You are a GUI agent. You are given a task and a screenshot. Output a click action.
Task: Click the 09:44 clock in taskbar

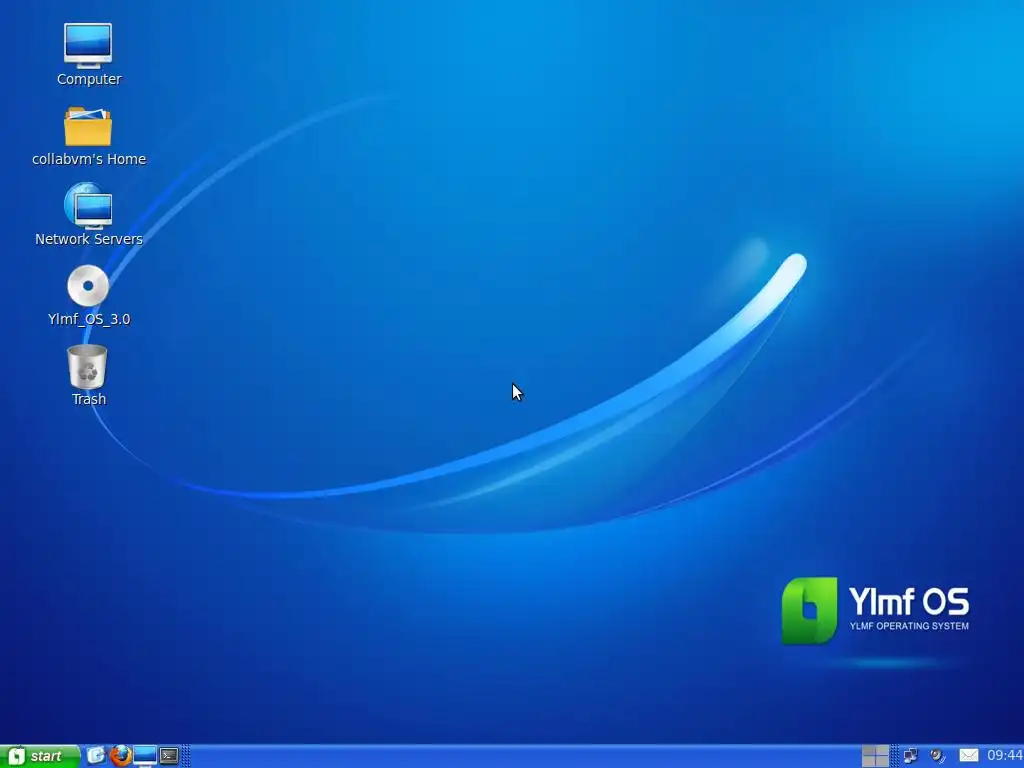tap(1004, 756)
